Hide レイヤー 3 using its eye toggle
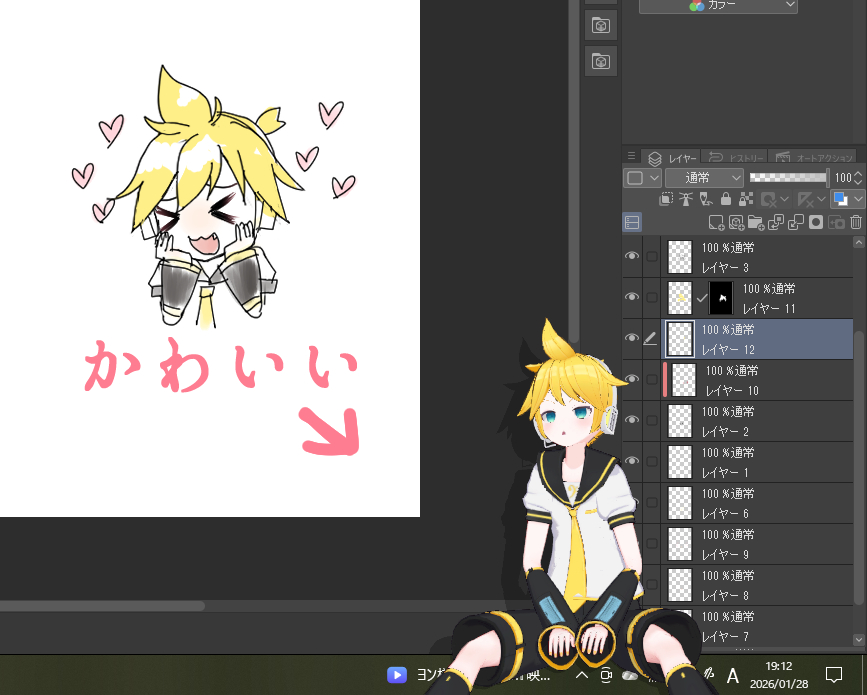This screenshot has width=867, height=695. (631, 256)
